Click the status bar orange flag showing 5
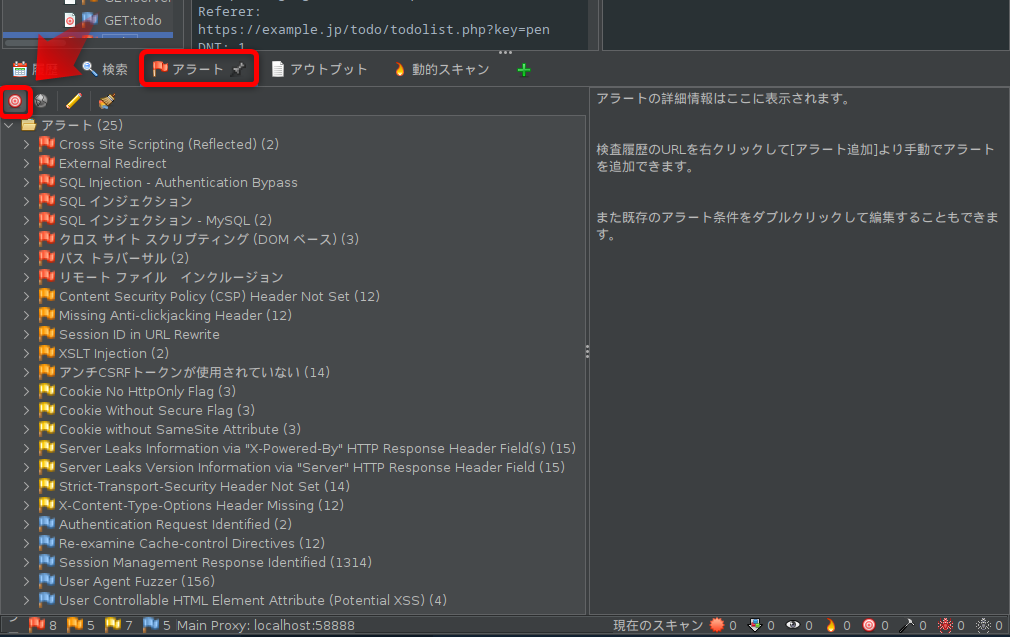Screen dimensions: 1010x637 (75, 624)
